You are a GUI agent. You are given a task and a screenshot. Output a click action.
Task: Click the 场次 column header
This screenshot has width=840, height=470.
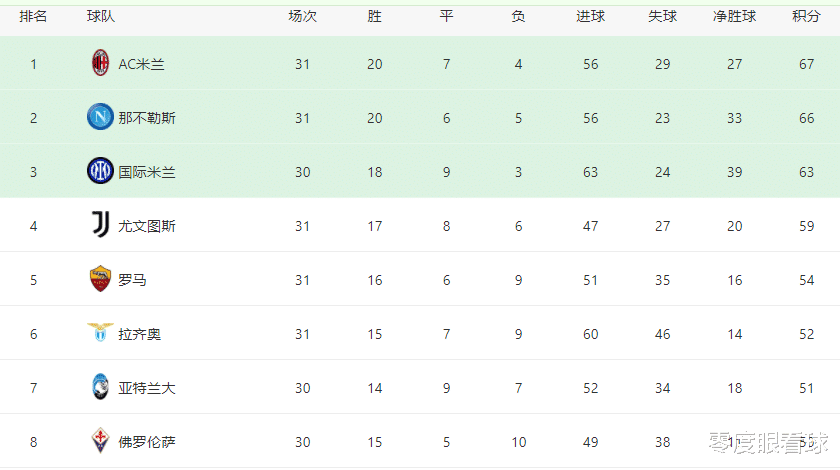(x=303, y=17)
